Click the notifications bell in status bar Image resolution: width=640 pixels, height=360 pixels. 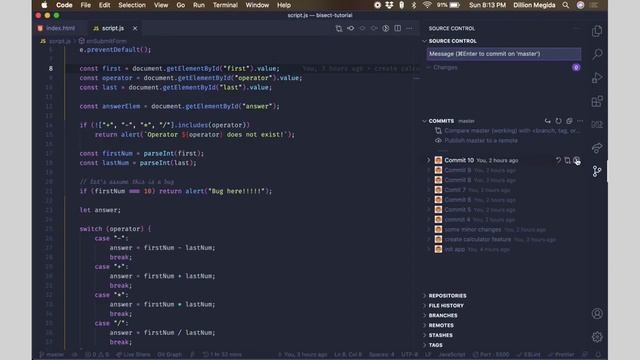click(598, 355)
